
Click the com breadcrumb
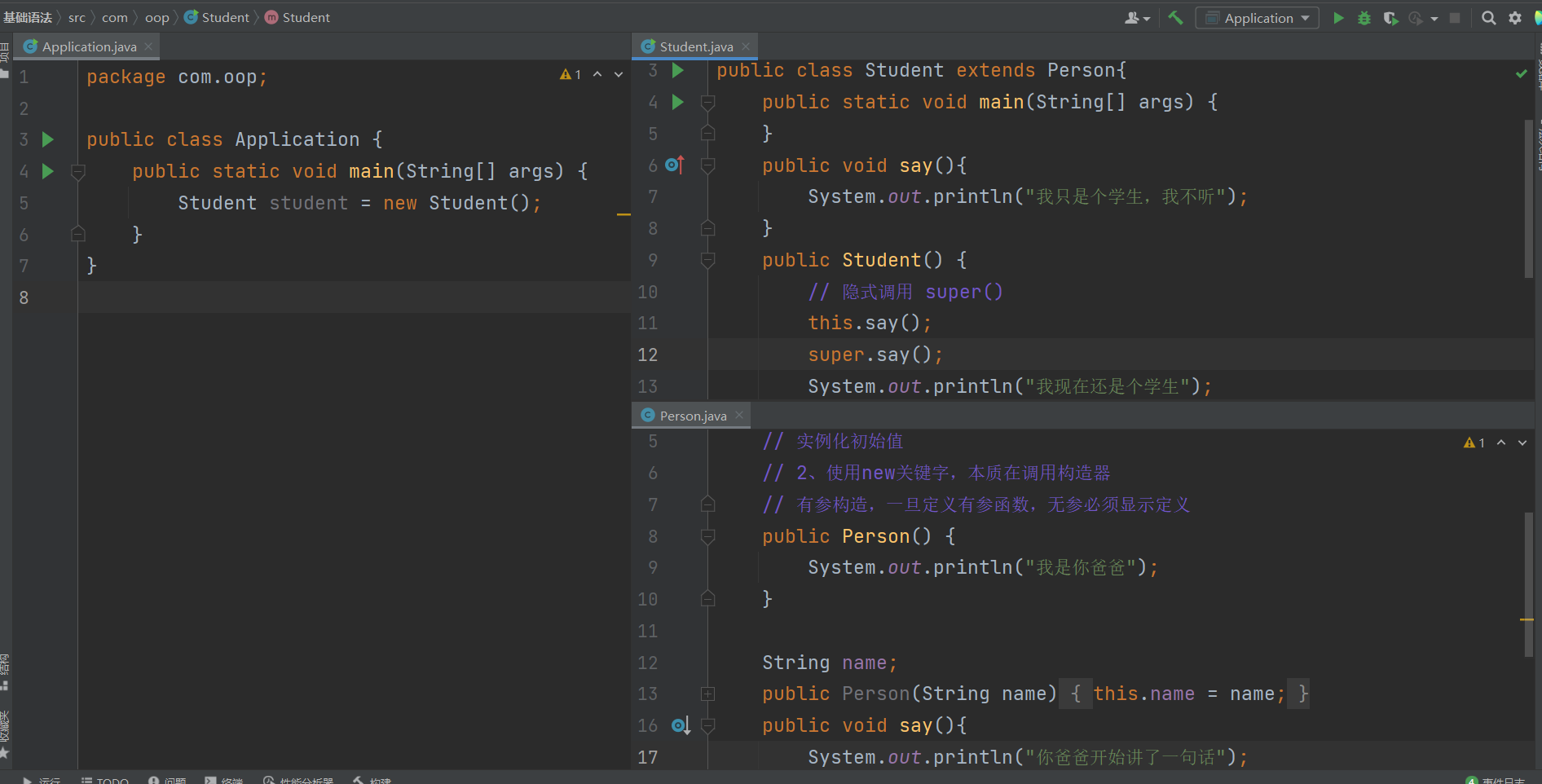point(115,17)
